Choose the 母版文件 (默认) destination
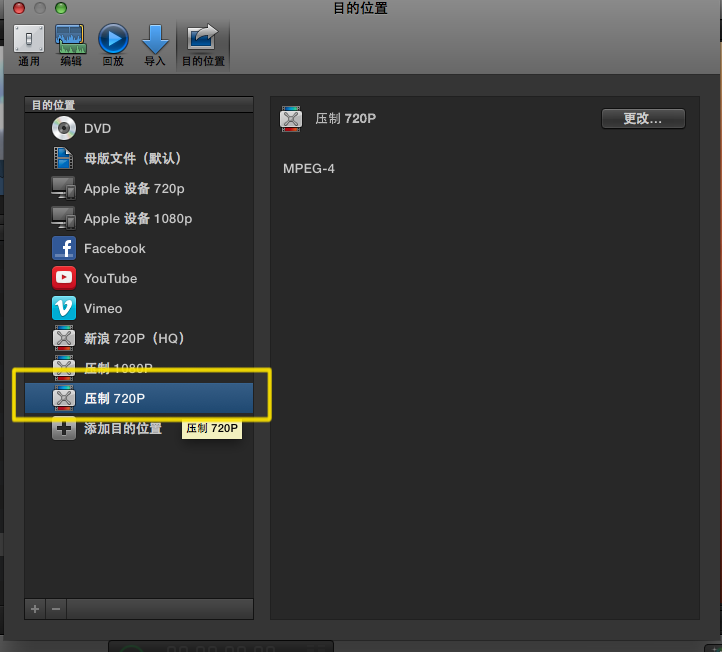Screen dimensions: 722x652 click(132, 159)
